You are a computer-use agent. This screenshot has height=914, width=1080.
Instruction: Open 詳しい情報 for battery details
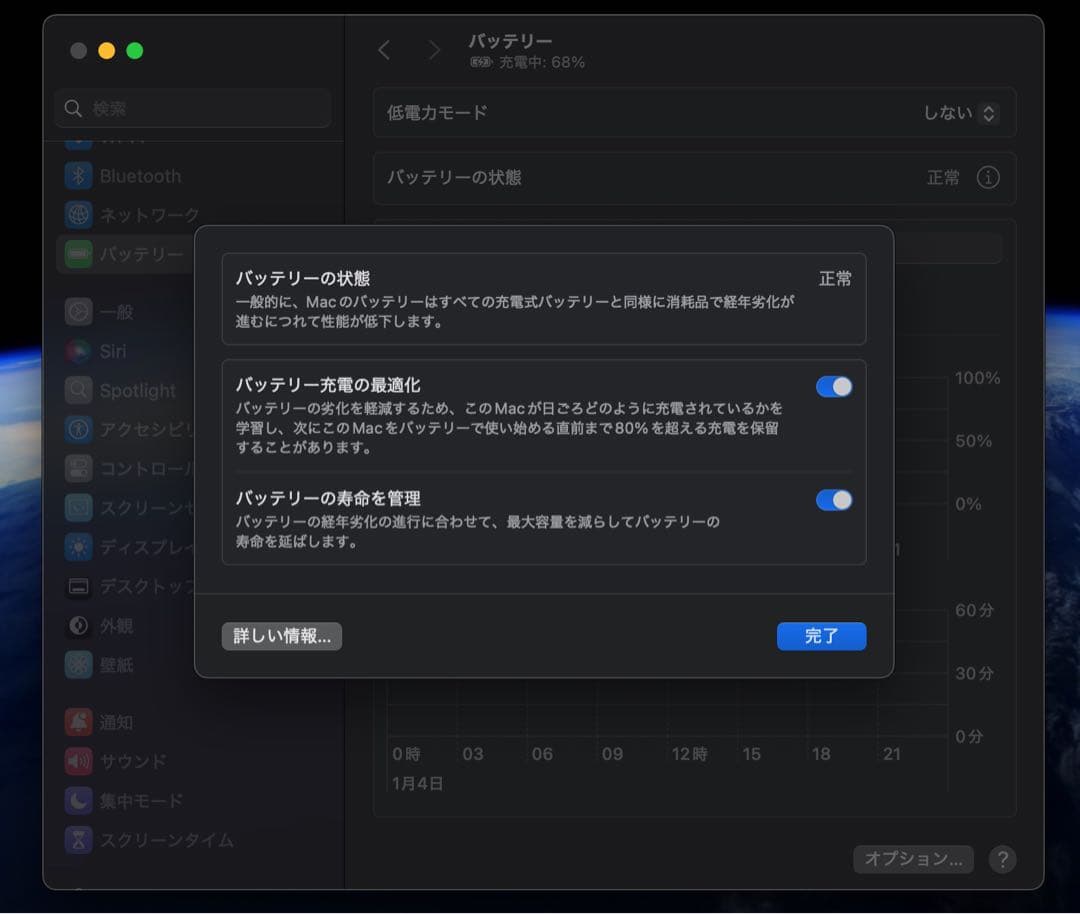click(281, 636)
